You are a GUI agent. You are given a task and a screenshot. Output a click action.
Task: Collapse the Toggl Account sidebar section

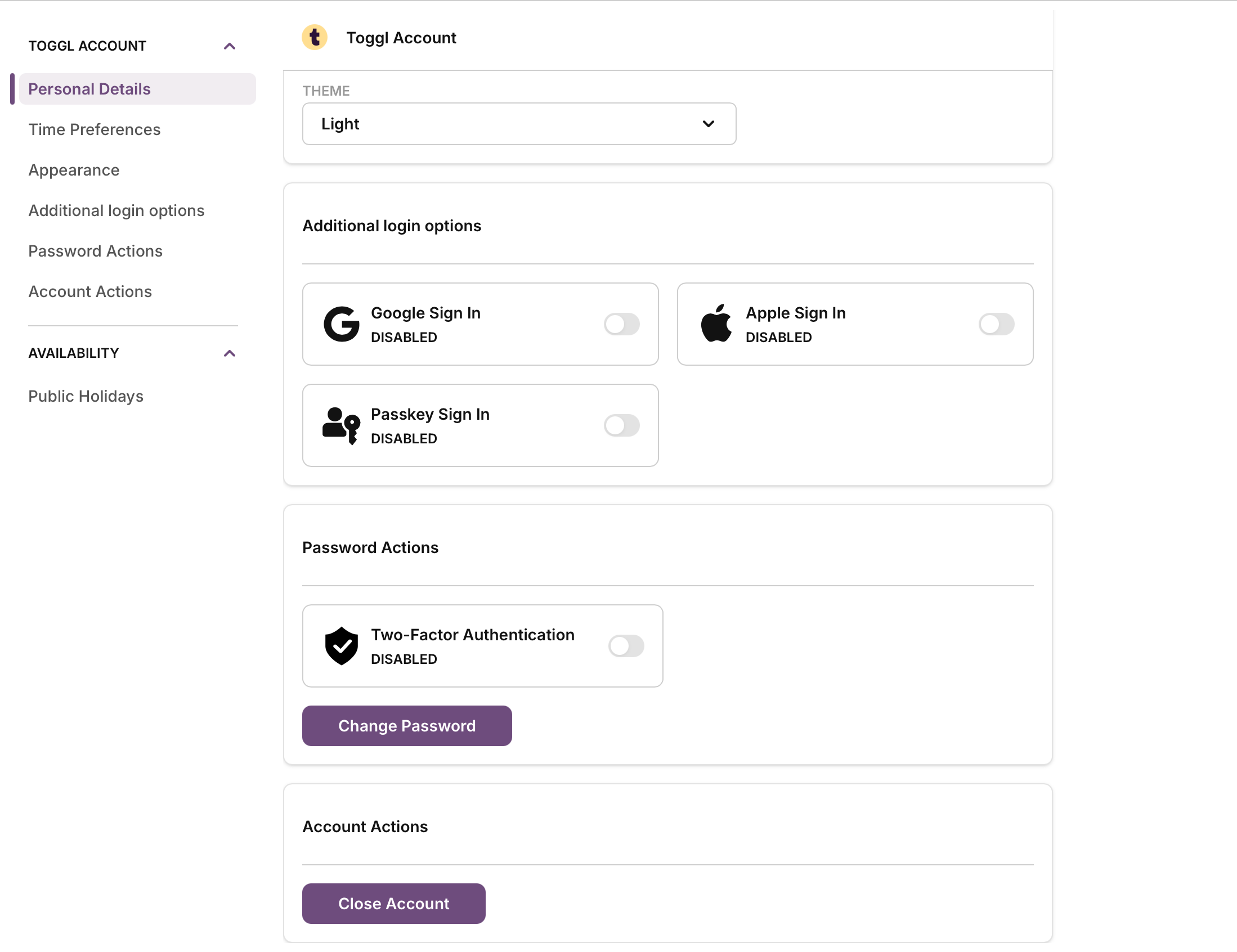tap(230, 46)
